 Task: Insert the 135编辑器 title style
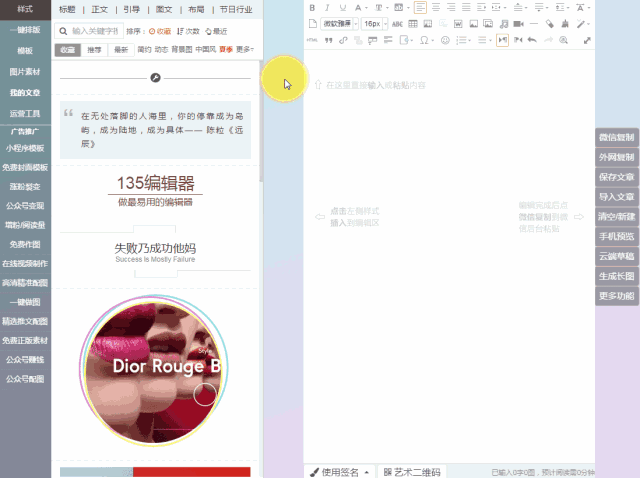155,190
